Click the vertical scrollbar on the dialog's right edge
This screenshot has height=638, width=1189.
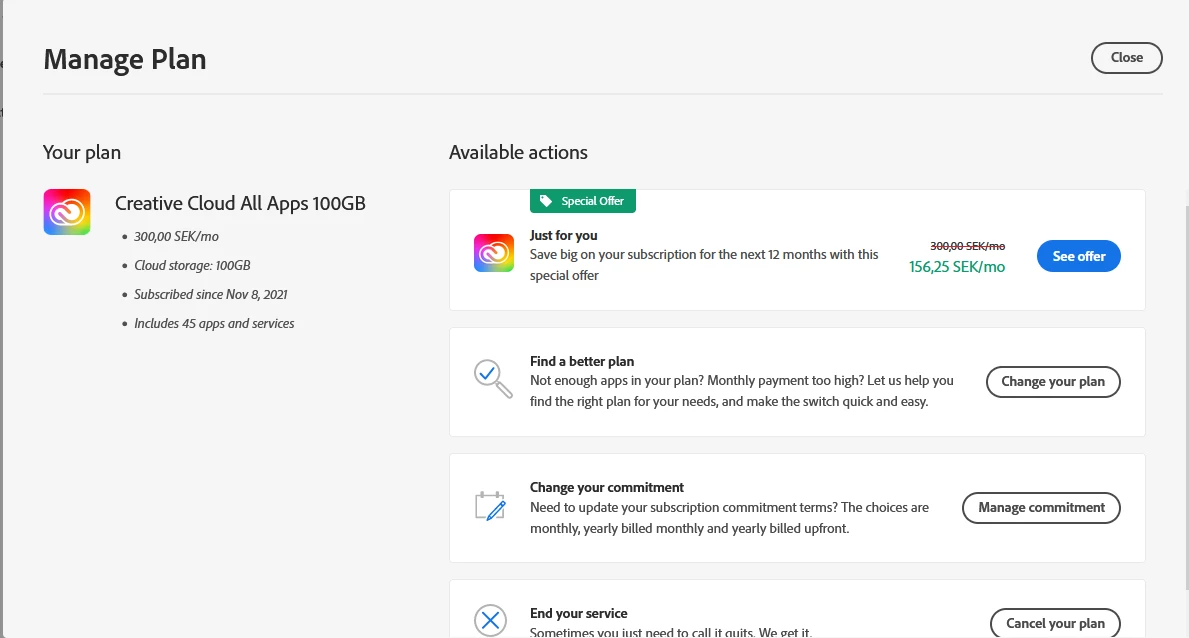(1186, 300)
